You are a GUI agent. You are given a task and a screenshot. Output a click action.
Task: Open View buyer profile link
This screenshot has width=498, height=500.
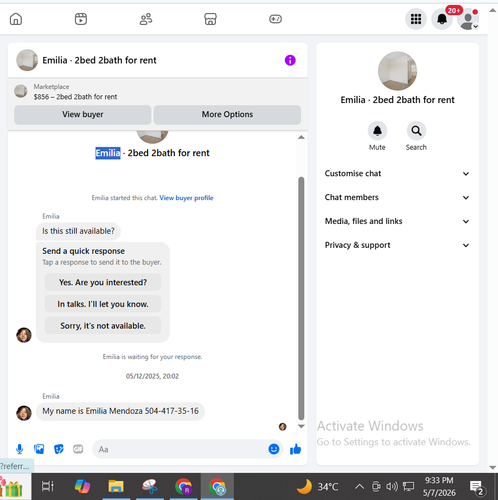click(x=186, y=198)
